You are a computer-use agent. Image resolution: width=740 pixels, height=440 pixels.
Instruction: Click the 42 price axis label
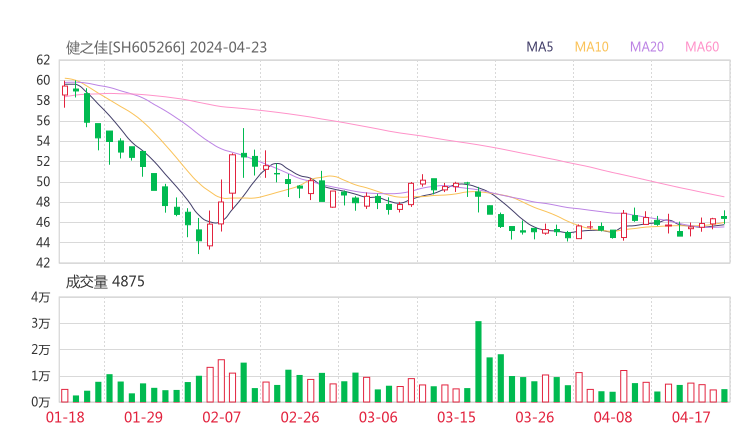point(43,263)
